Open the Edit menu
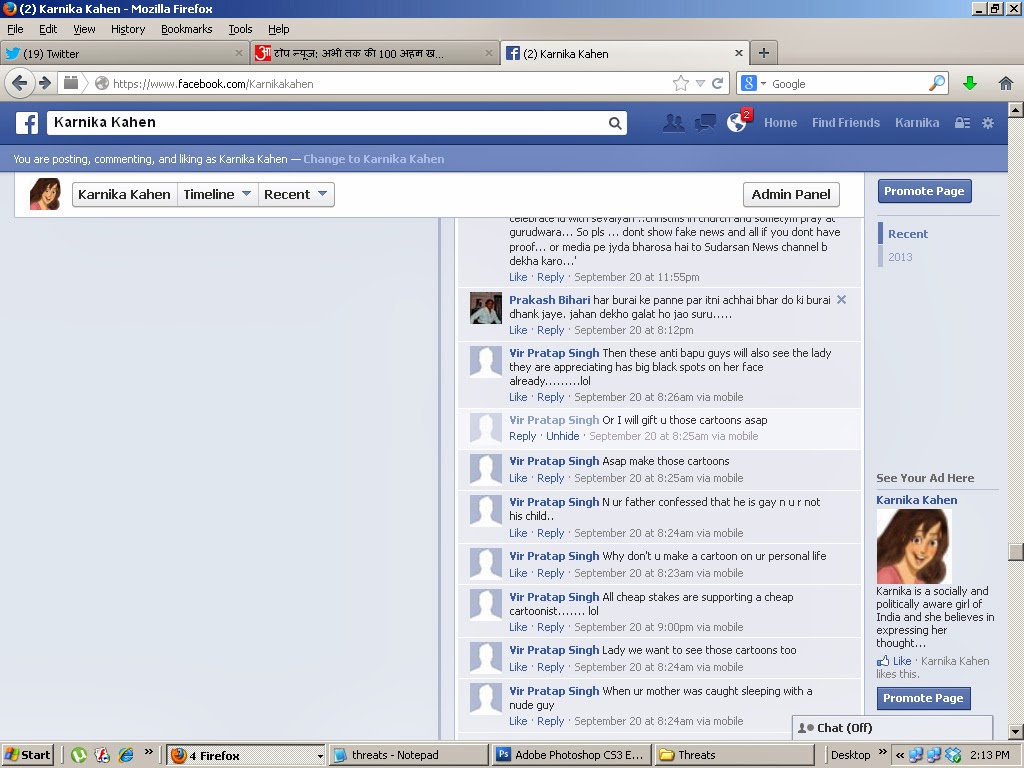 coord(48,29)
